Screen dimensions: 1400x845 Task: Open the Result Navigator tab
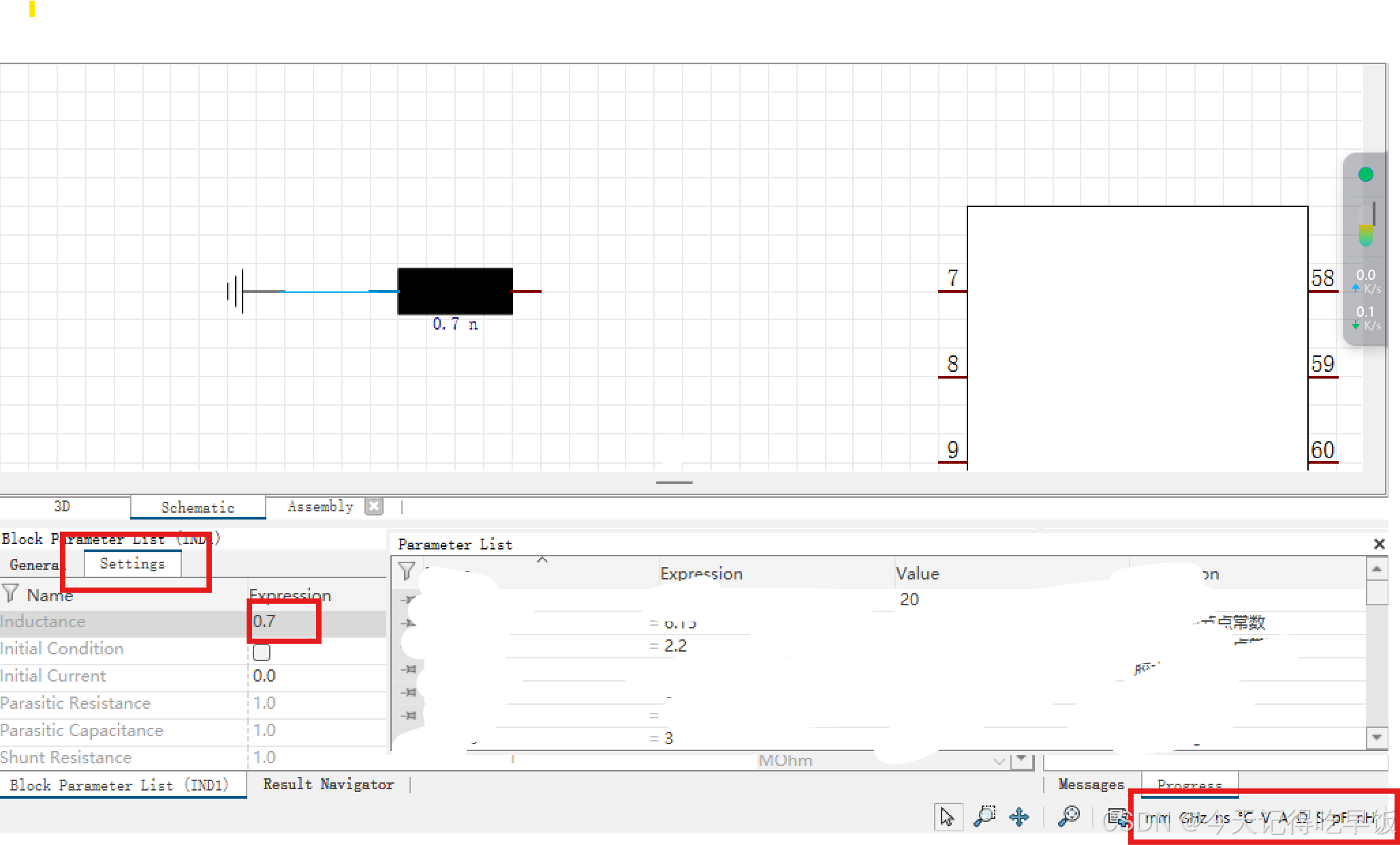(328, 784)
